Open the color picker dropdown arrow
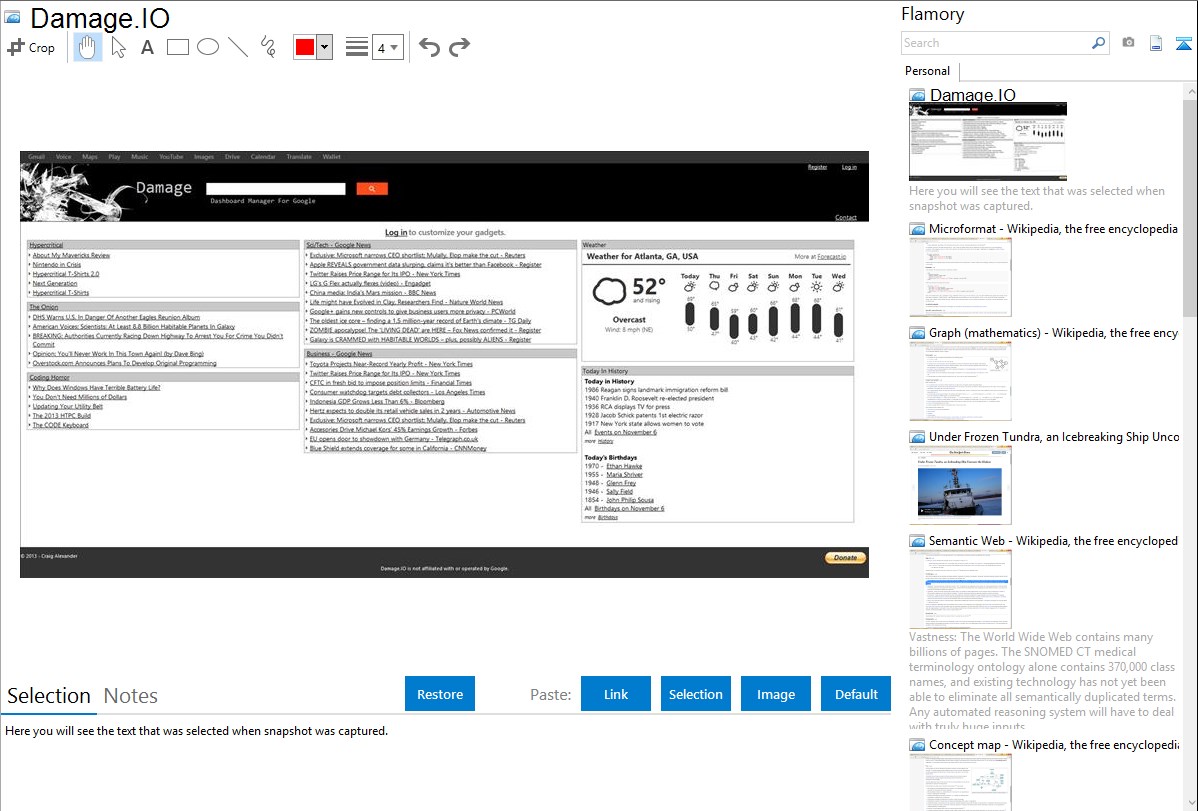Viewport: 1198px width, 811px height. point(325,47)
